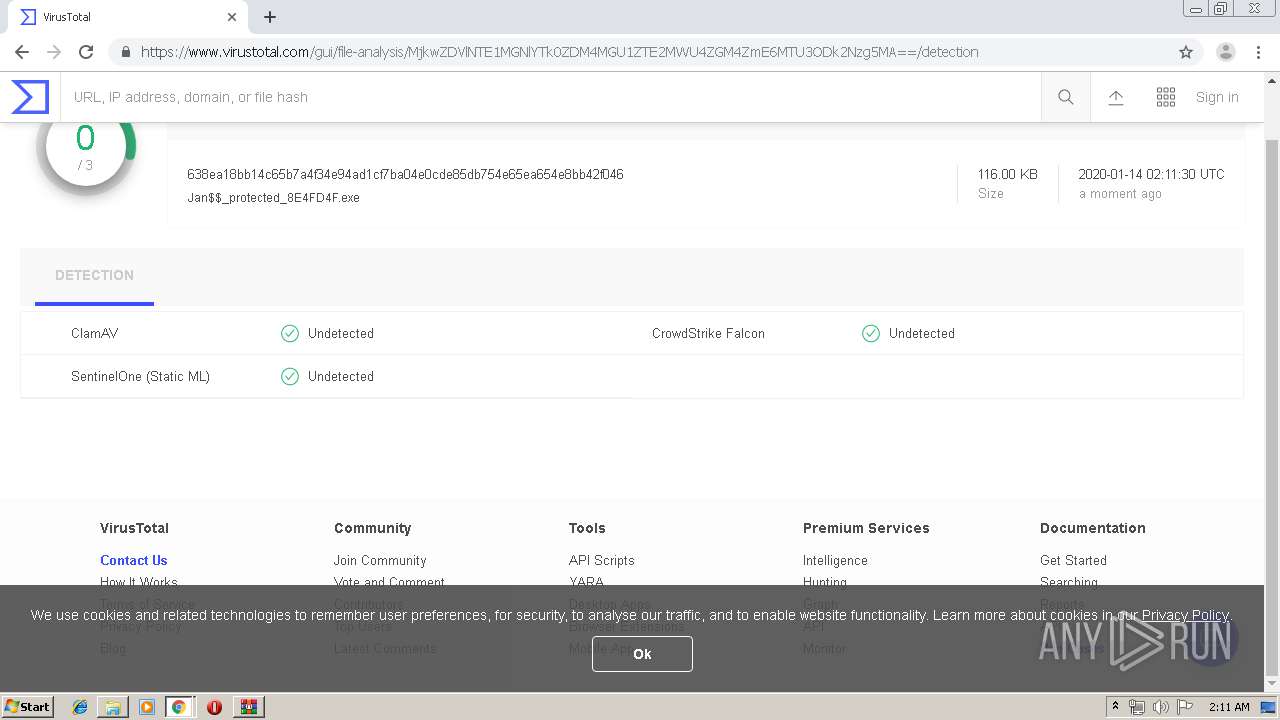Open Chrome three-dot menu
Screen dimensions: 1280x720
coord(1258,52)
